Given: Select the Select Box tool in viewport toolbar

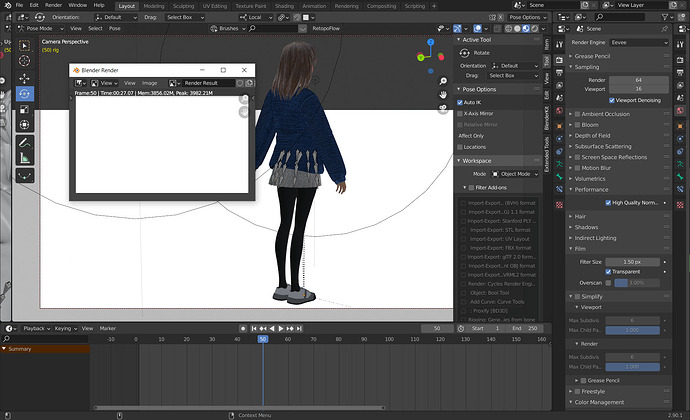Looking at the screenshot, I should (x=24, y=46).
